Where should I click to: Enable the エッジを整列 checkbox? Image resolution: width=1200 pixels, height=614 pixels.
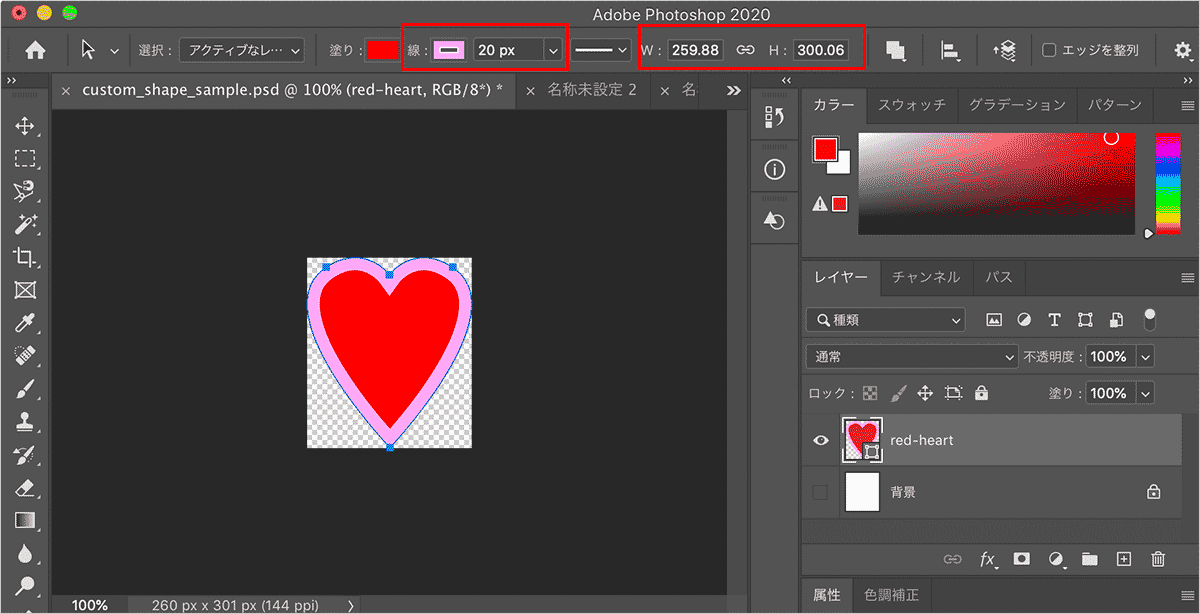[1049, 50]
